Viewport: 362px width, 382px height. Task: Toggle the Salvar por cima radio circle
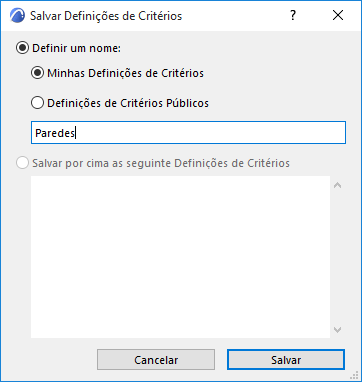click(x=22, y=163)
